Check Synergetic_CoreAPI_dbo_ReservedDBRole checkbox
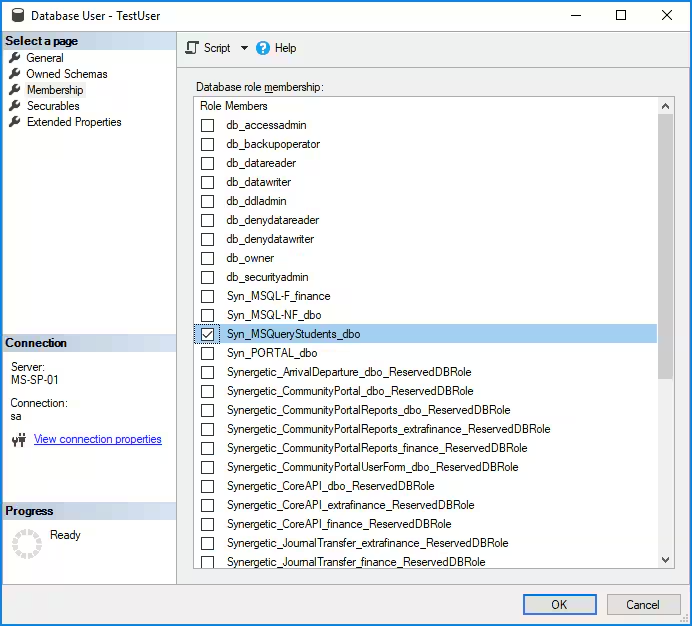This screenshot has width=692, height=626. 207,486
